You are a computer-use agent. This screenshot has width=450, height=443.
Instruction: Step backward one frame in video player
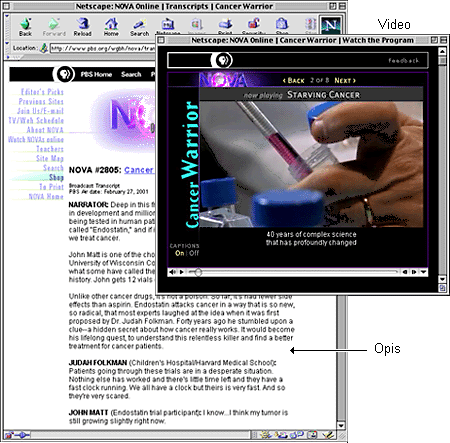(x=404, y=272)
